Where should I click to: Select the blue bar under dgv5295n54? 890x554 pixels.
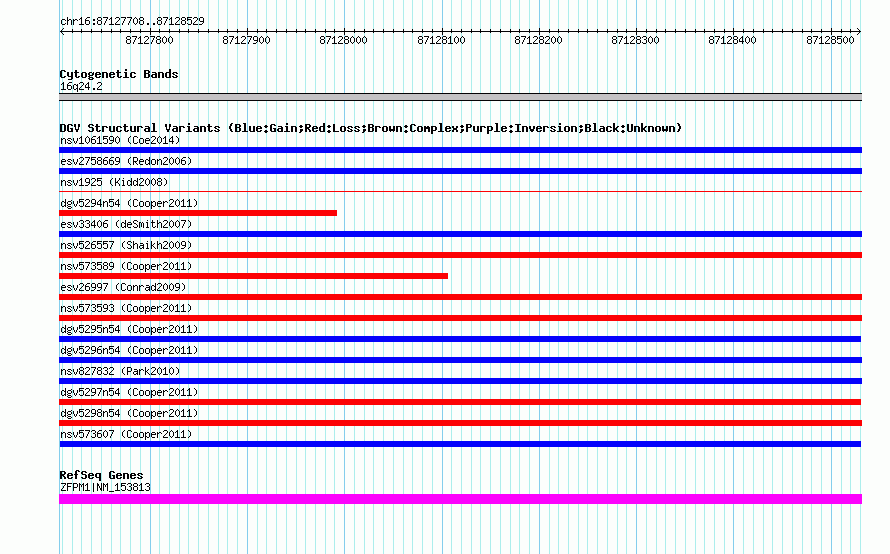pyautogui.click(x=460, y=339)
